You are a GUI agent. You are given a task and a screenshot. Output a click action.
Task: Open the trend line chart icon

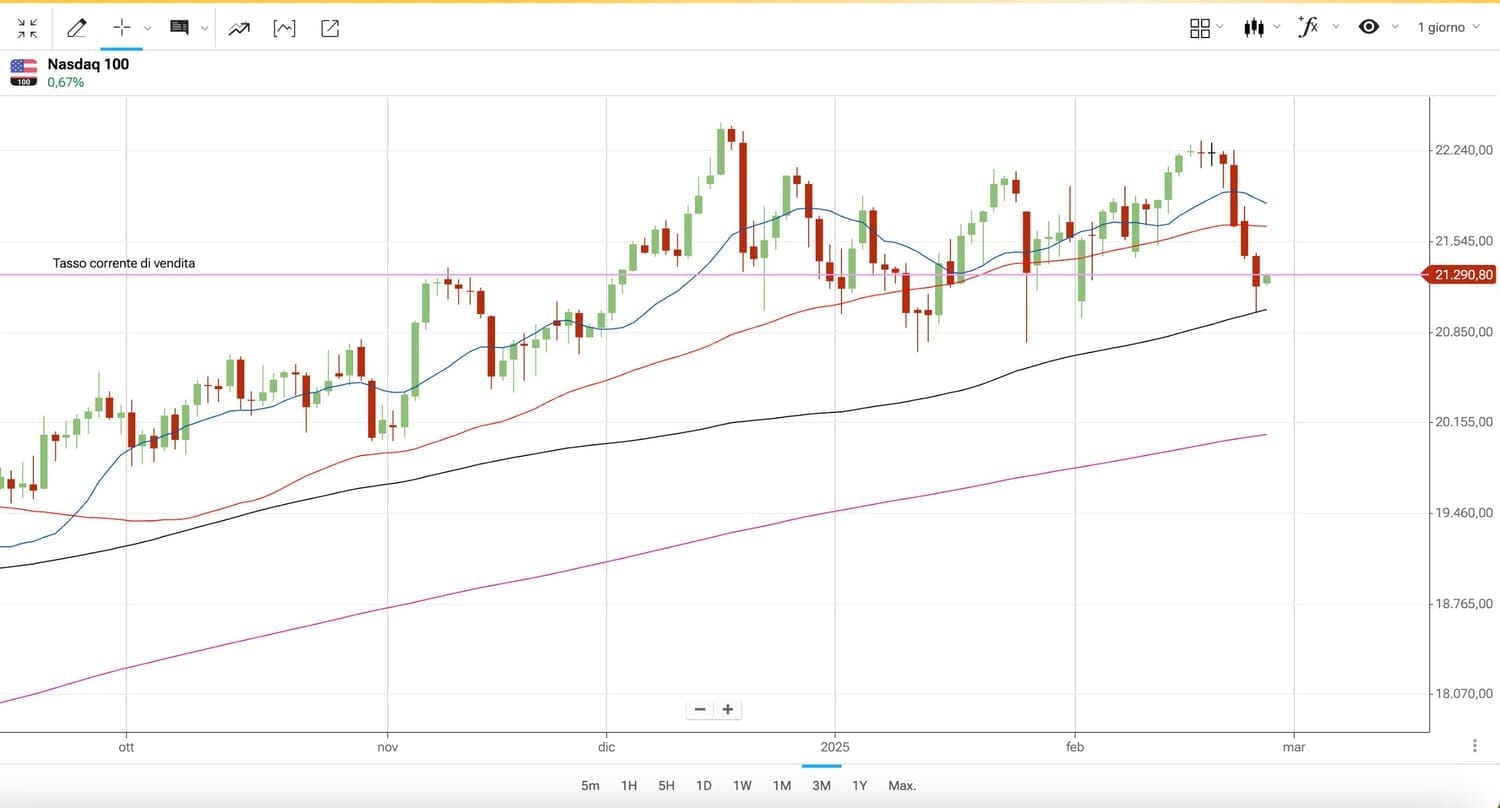[239, 28]
